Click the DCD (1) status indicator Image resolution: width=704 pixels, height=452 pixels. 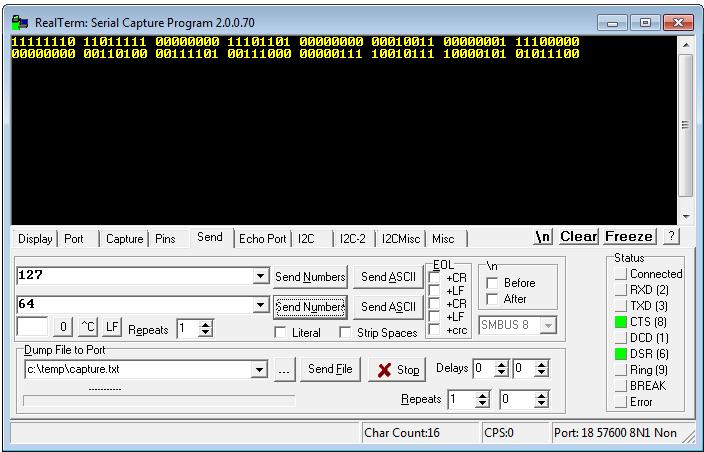[x=620, y=338]
